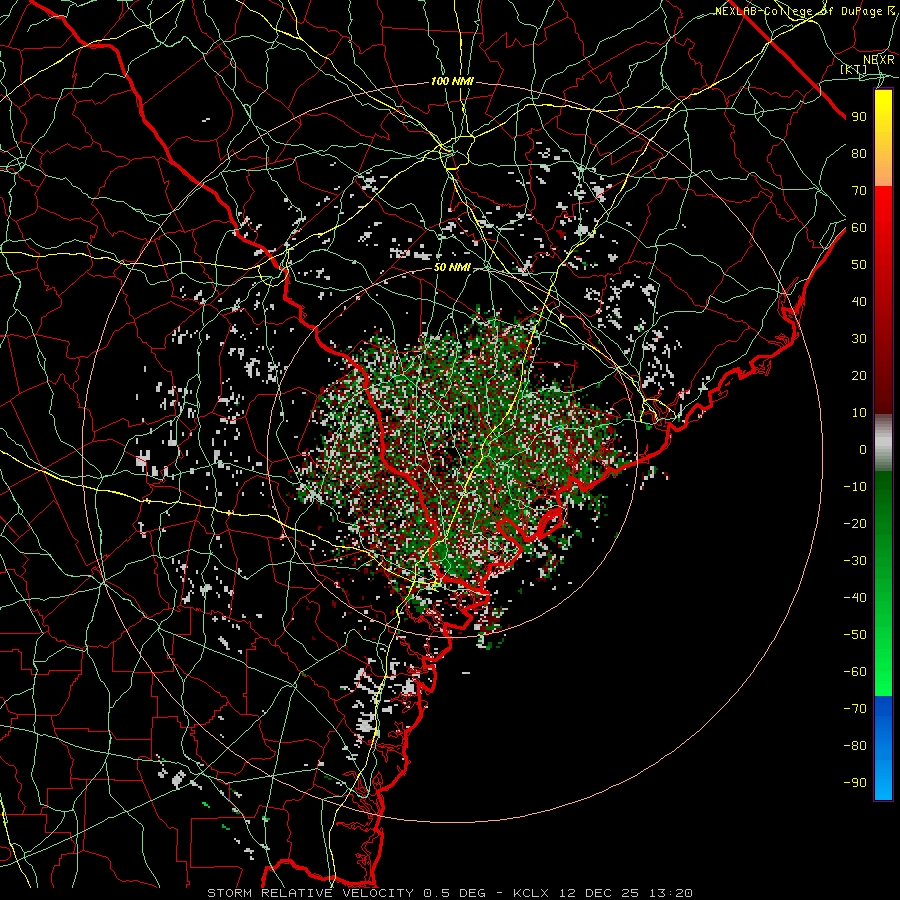
Task: Click the 90 value on velocity scale
Action: coord(859,117)
